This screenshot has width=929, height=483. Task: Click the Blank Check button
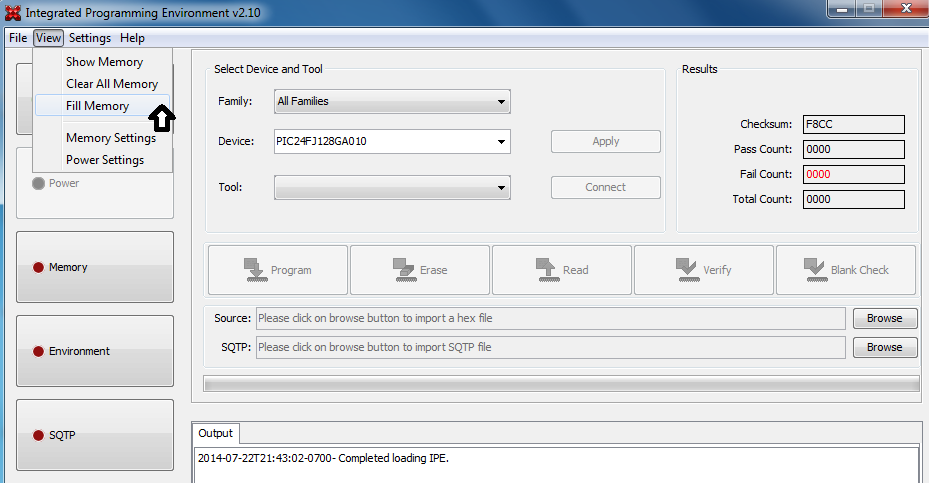845,270
